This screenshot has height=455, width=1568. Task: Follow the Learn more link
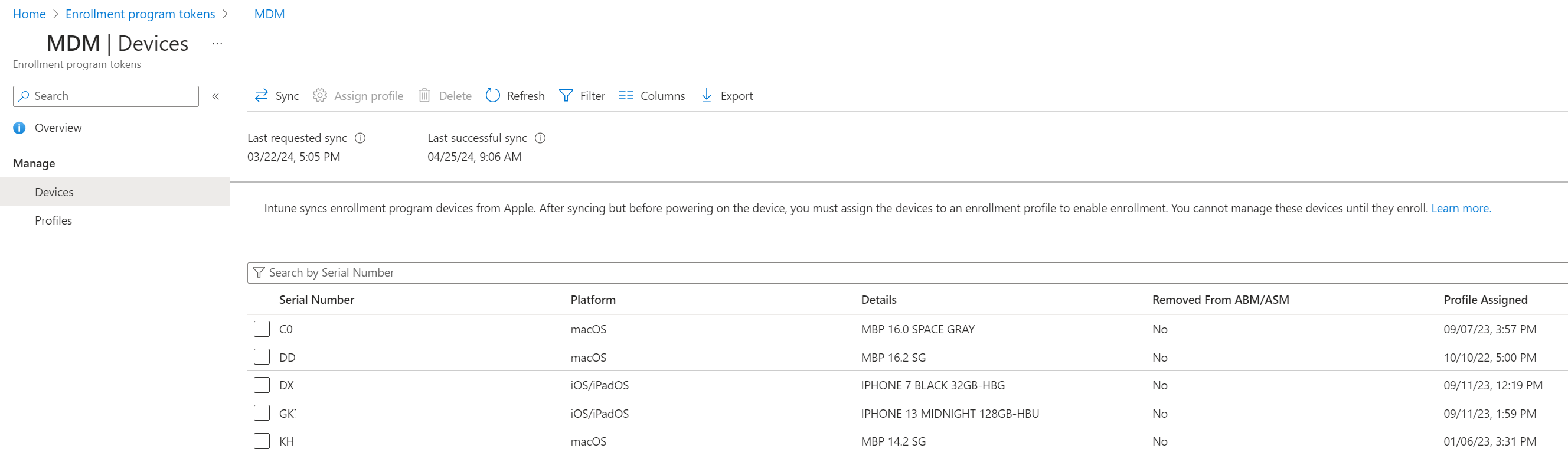1461,209
